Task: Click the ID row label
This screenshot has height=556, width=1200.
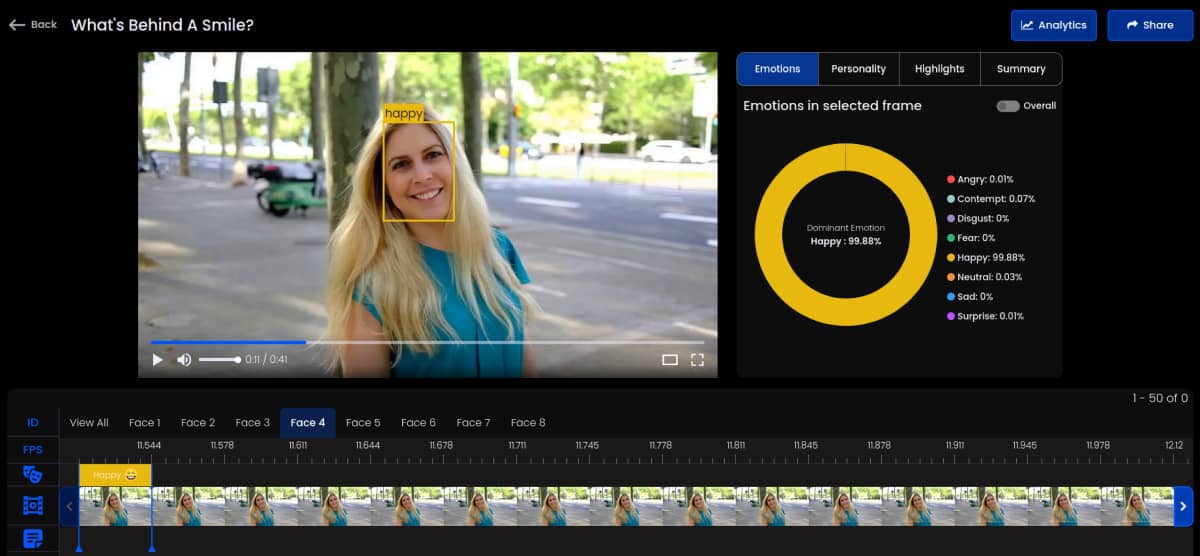Action: (33, 423)
